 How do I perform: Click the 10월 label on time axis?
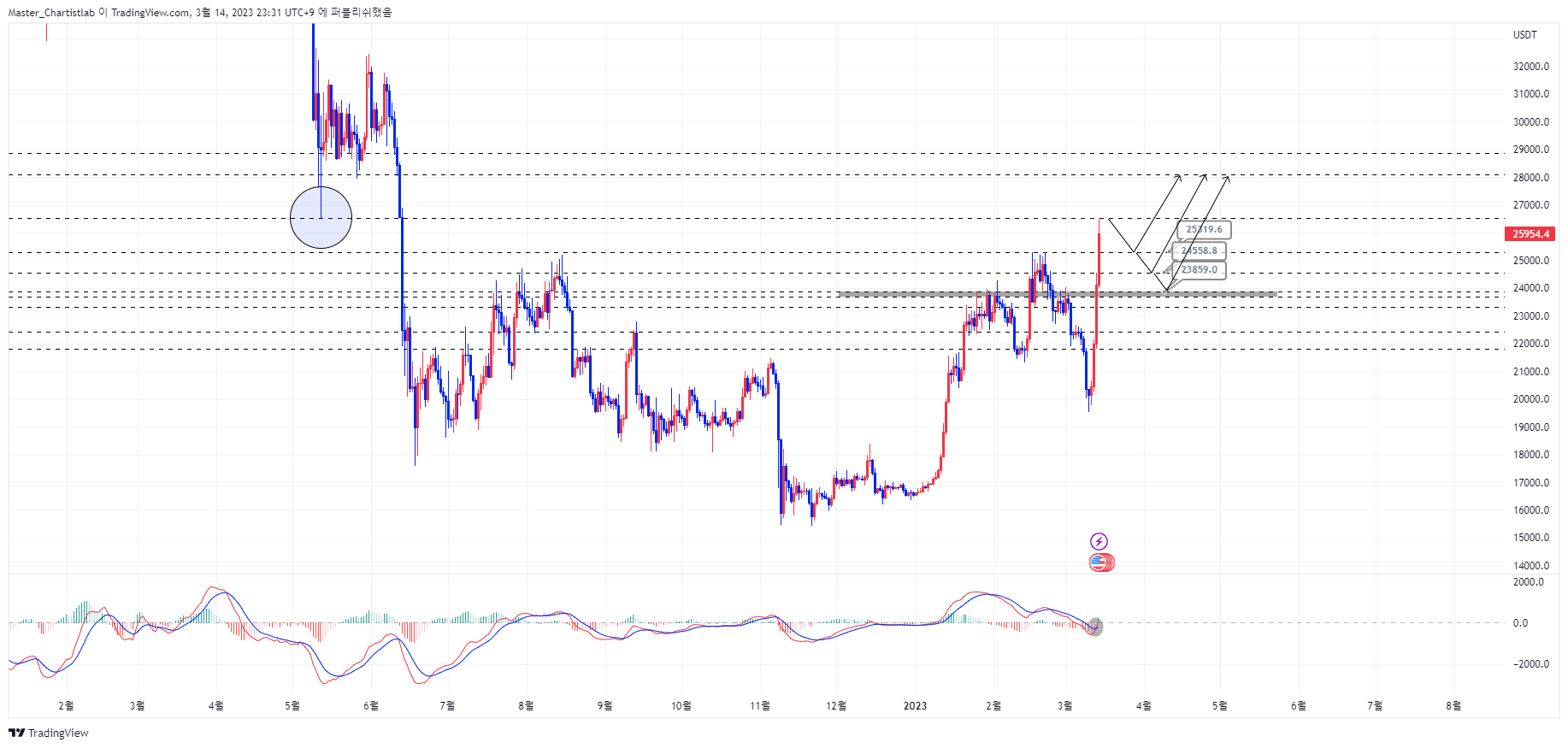(x=681, y=706)
